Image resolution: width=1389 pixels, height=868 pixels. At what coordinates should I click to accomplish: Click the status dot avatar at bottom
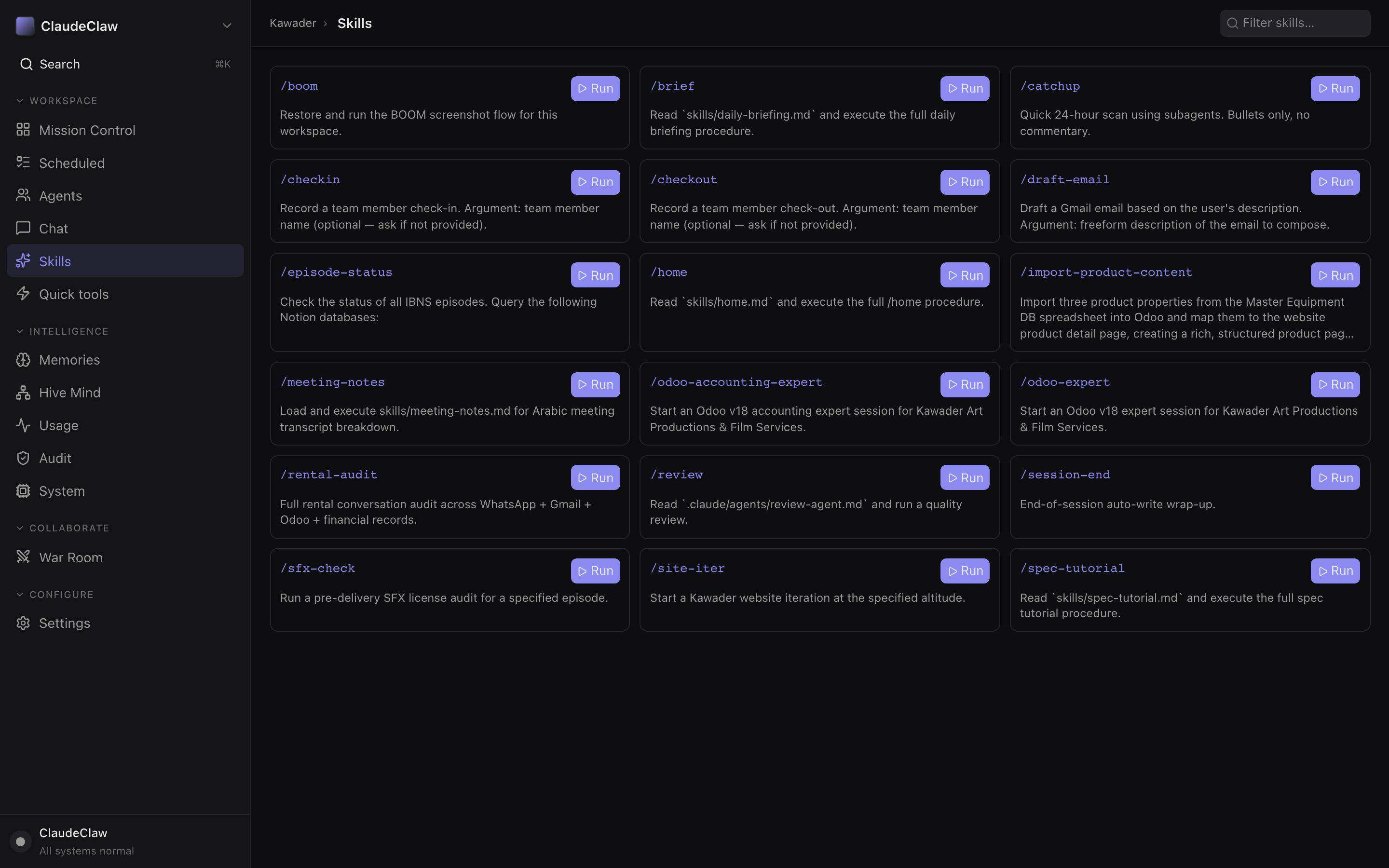click(21, 841)
